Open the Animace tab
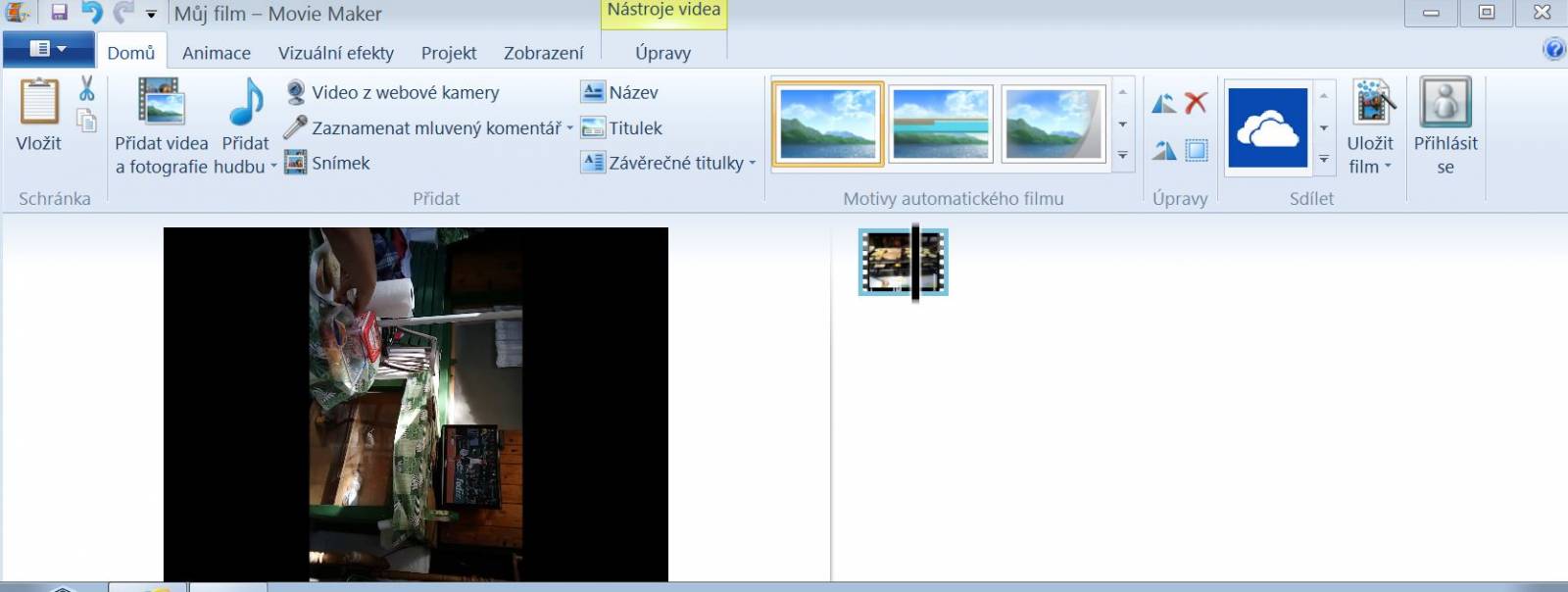Screen dimensions: 1568x592 [217, 53]
